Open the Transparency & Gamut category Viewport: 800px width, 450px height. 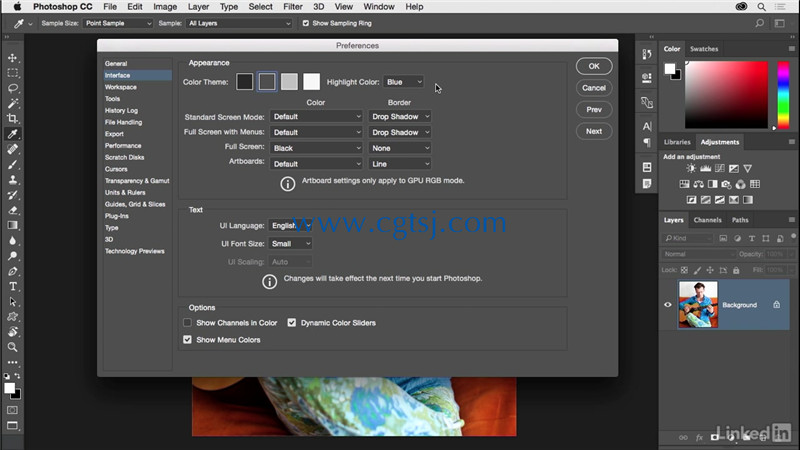[x=137, y=181]
